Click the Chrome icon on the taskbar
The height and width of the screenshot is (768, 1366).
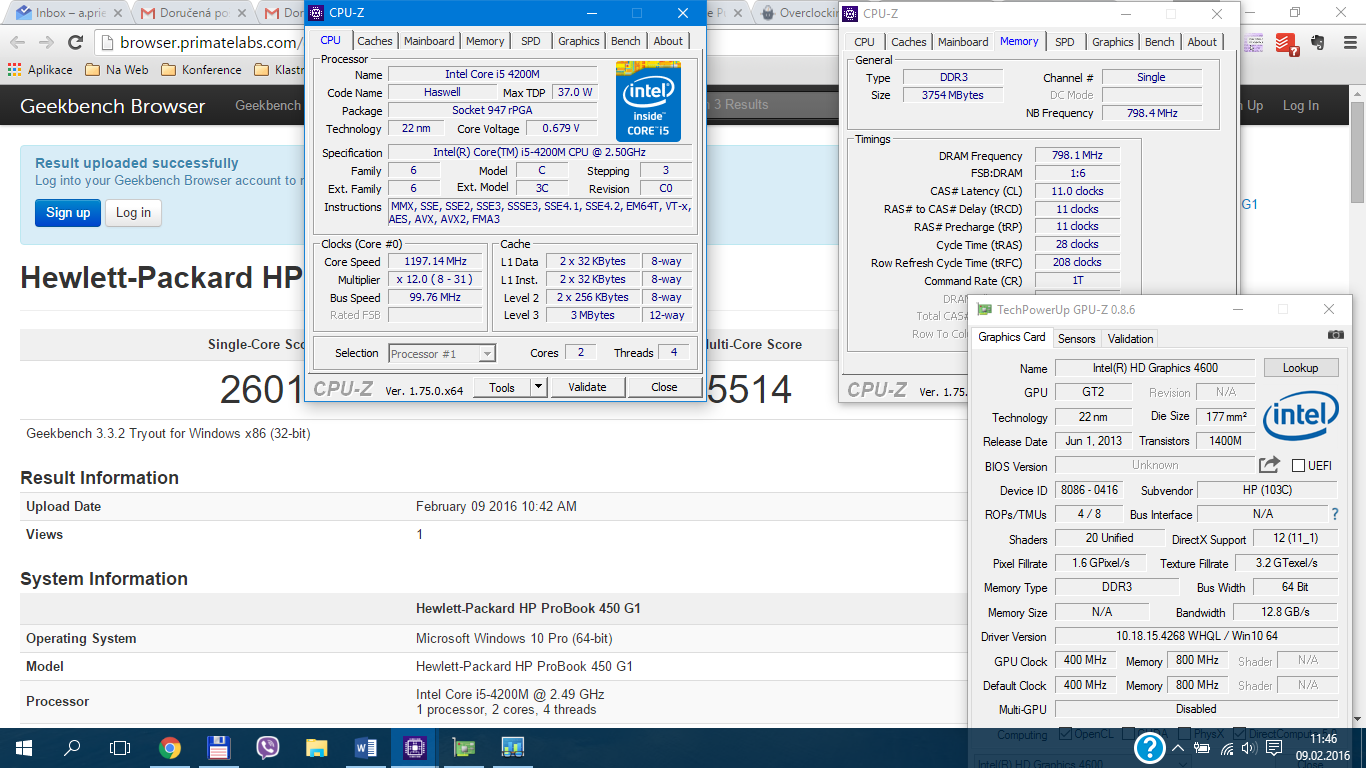pyautogui.click(x=169, y=747)
